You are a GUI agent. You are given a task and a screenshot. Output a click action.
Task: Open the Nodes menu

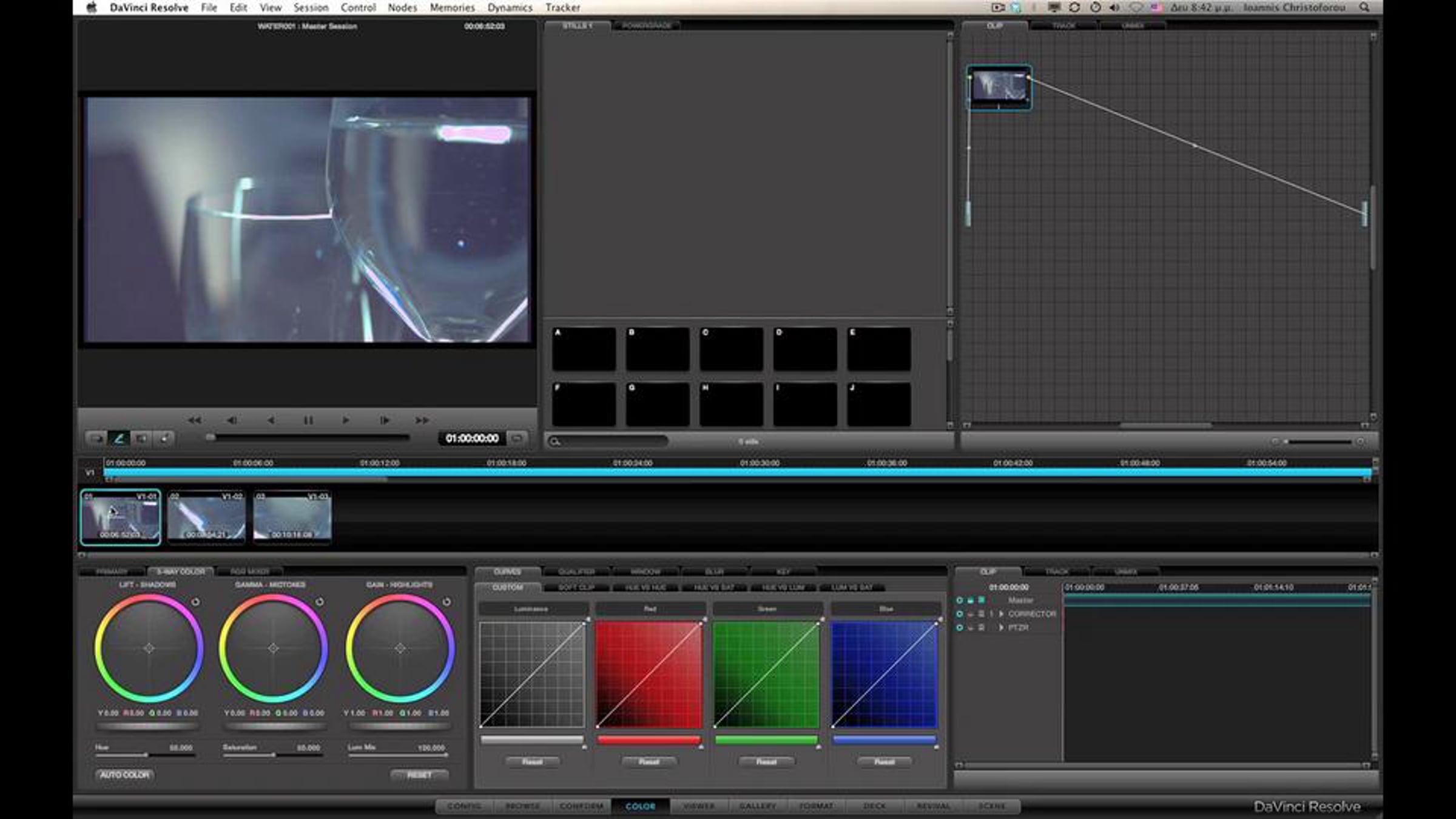pyautogui.click(x=402, y=7)
